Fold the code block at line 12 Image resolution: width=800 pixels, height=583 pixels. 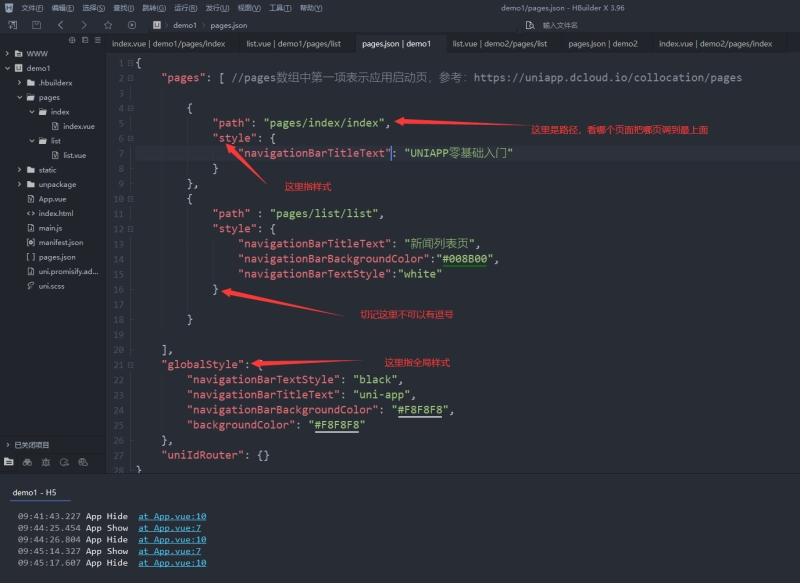tap(130, 229)
